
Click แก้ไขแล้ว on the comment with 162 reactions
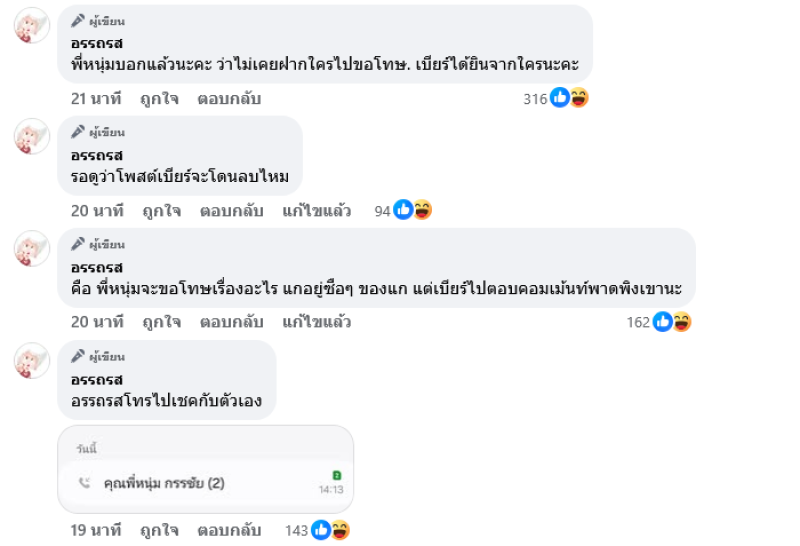coord(316,322)
